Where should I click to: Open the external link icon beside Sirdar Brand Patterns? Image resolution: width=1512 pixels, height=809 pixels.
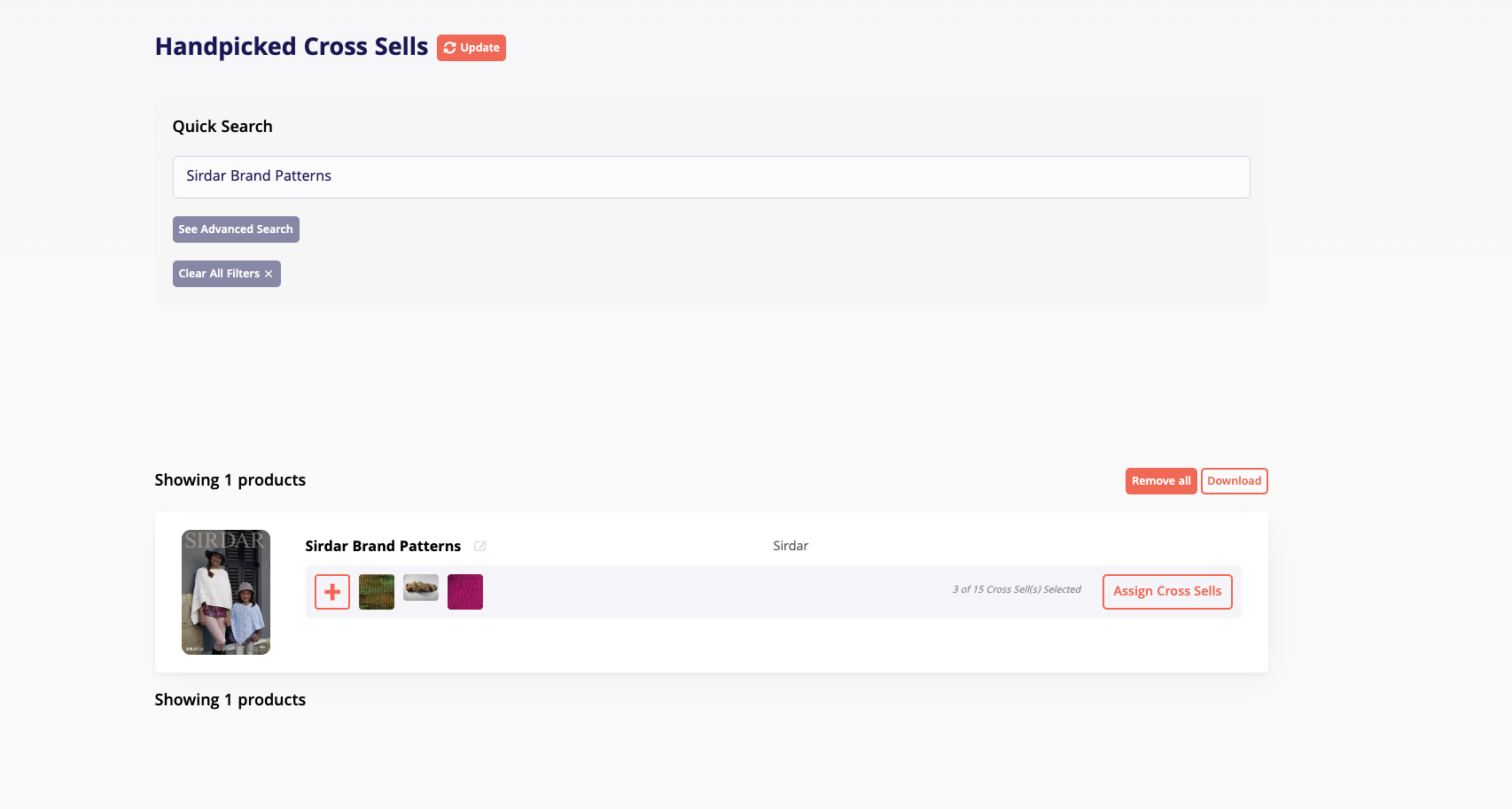click(480, 546)
